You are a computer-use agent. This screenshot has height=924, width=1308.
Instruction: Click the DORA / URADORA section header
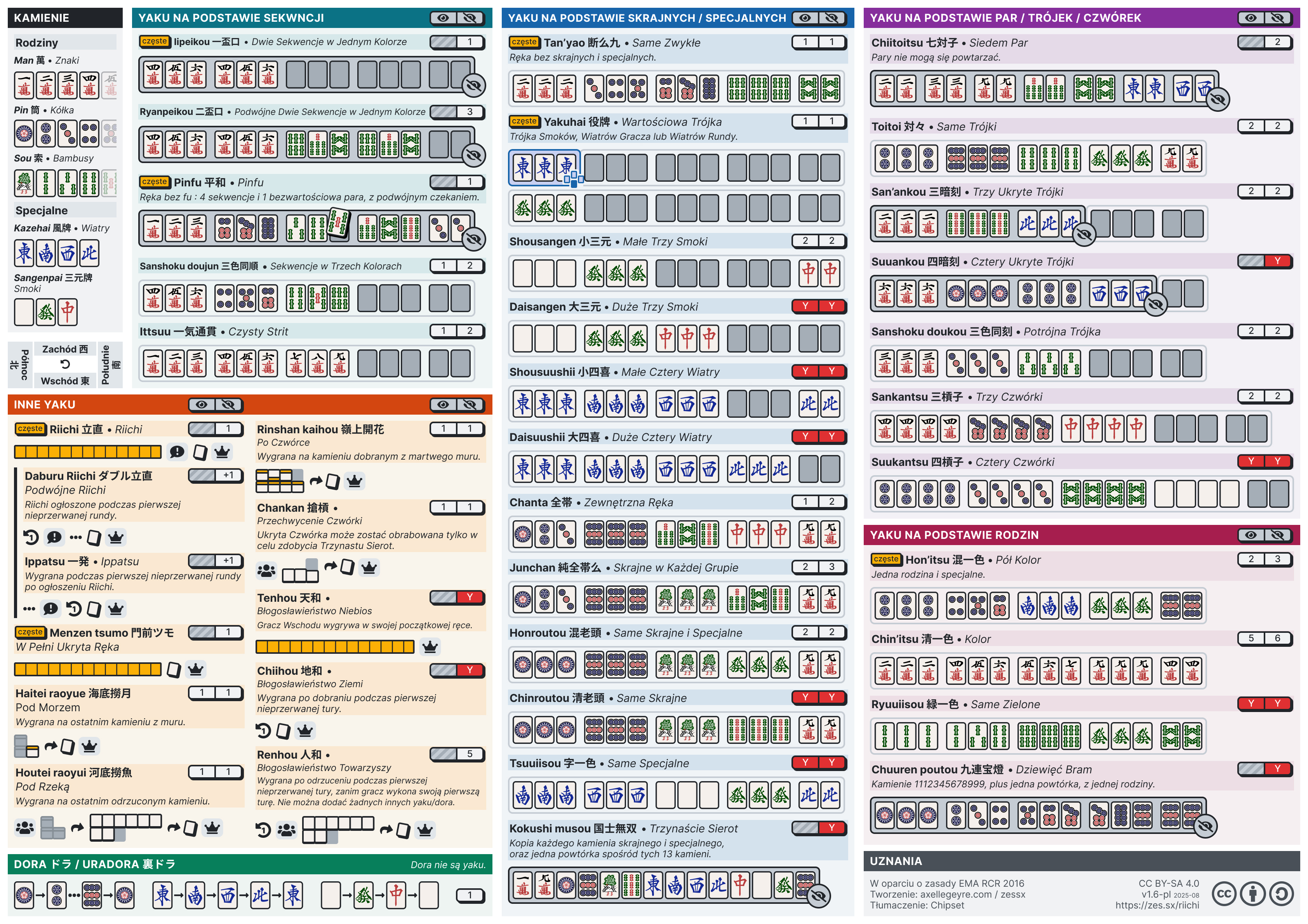point(94,865)
